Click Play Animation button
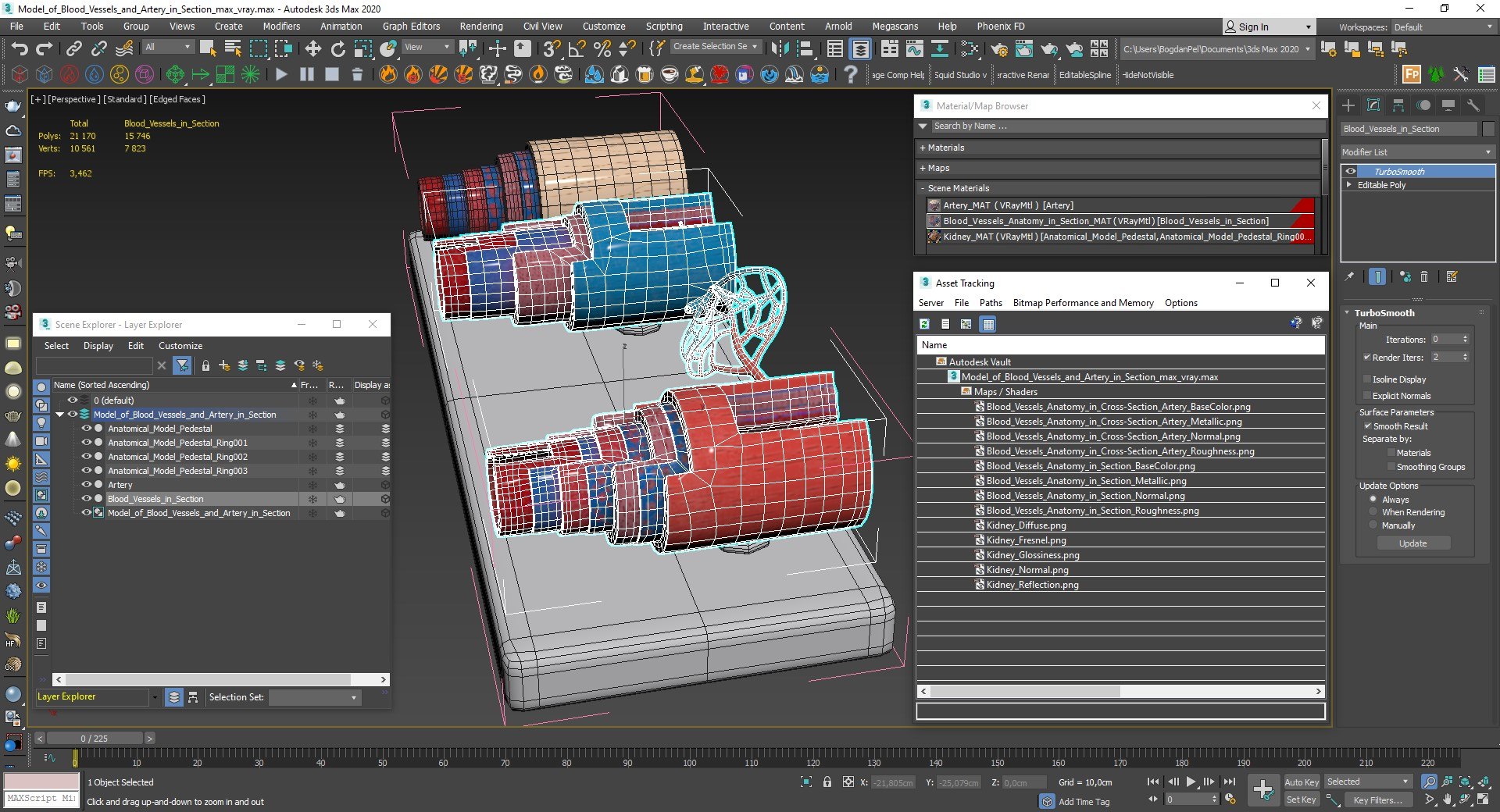 pyautogui.click(x=1191, y=782)
